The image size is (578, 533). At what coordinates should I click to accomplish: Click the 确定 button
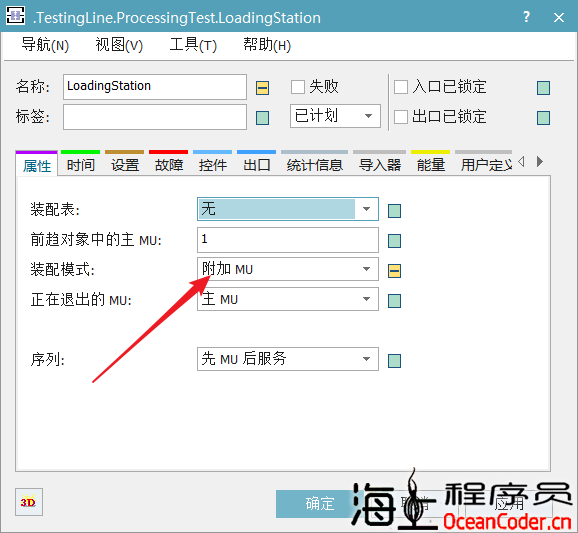point(314,504)
